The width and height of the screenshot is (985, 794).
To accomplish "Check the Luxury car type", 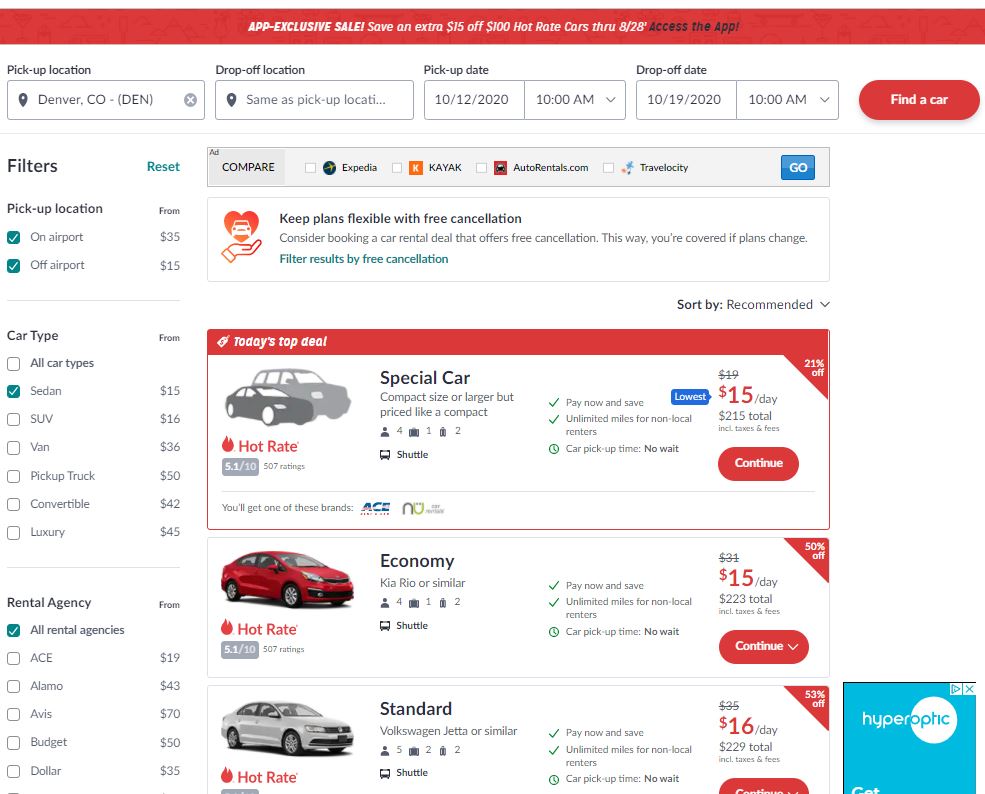I will (x=13, y=533).
